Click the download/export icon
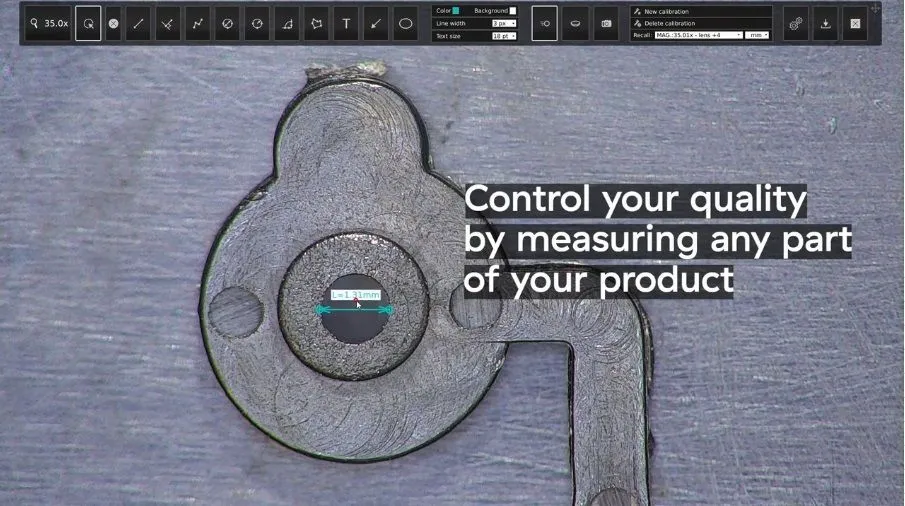The image size is (905, 506). pos(826,23)
